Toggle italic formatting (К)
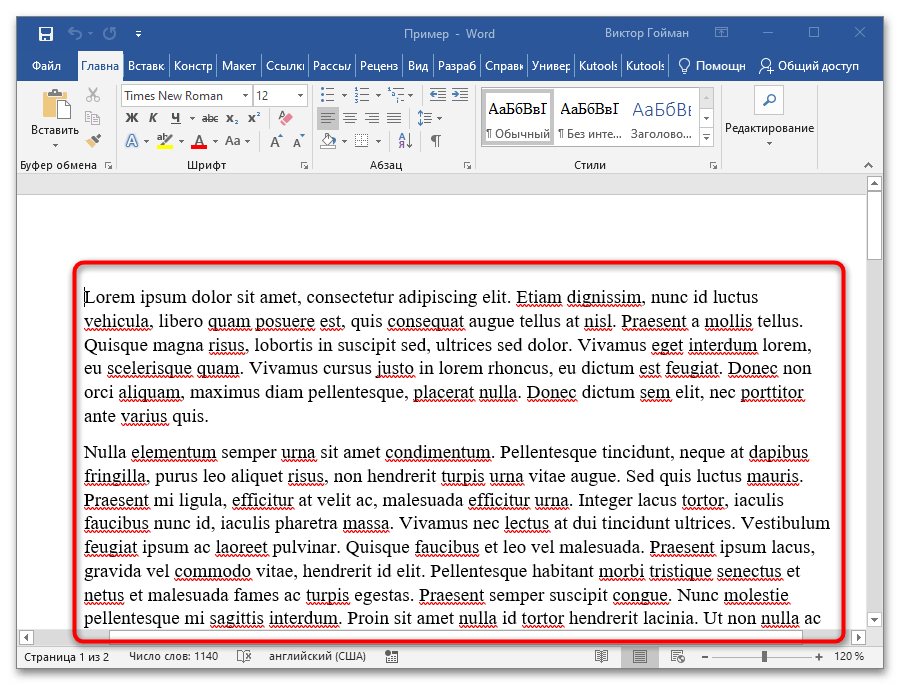The width and height of the screenshot is (900, 685). coord(151,118)
